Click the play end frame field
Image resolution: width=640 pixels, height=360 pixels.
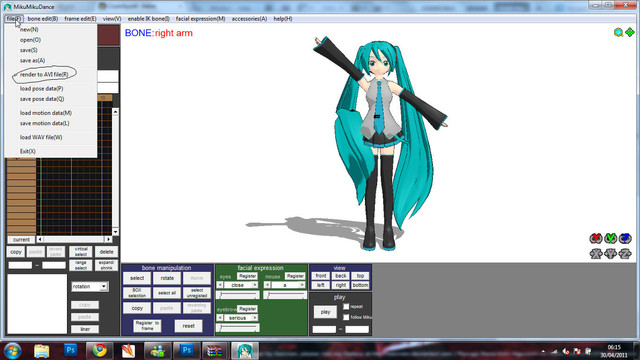[357, 329]
